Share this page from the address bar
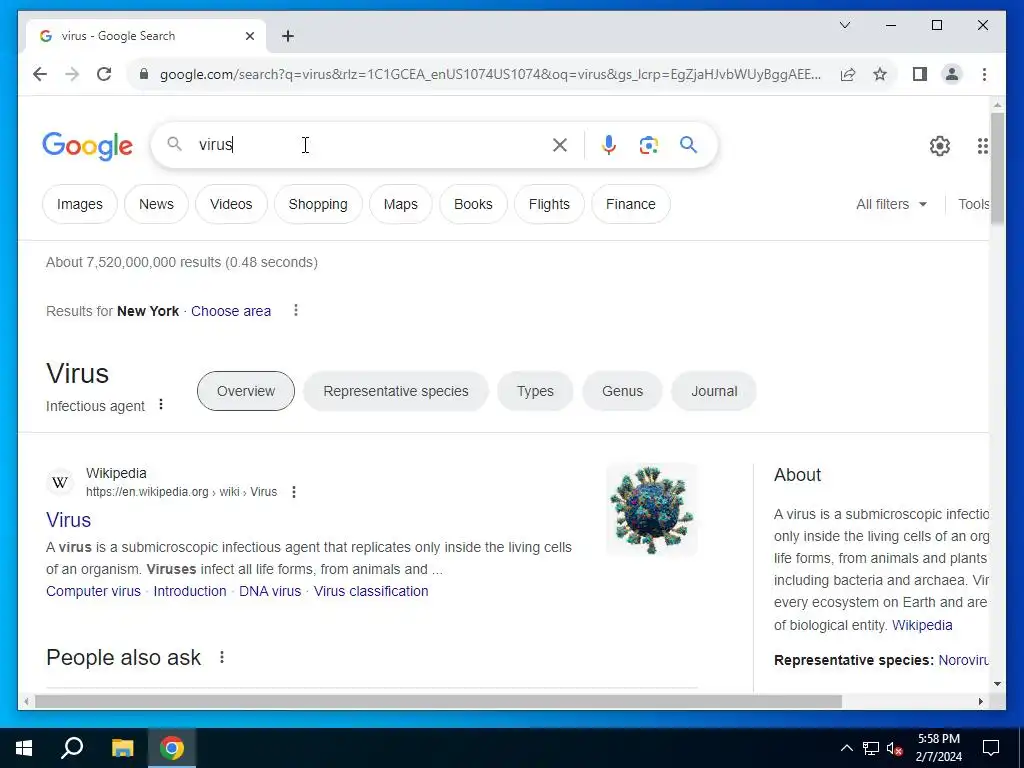This screenshot has width=1024, height=768. (848, 74)
